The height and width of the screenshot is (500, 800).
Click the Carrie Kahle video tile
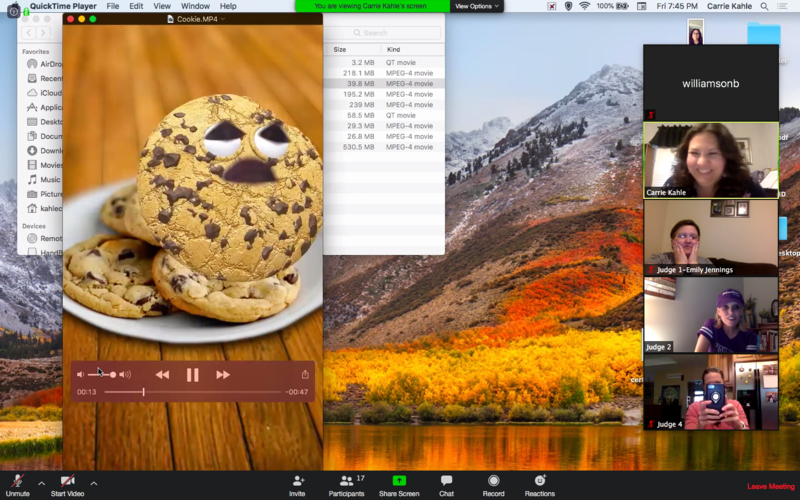711,160
